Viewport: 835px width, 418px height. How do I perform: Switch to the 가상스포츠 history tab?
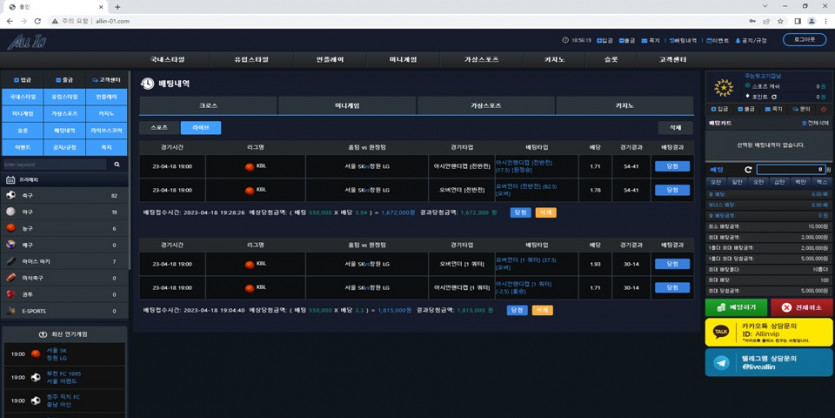pyautogui.click(x=485, y=105)
